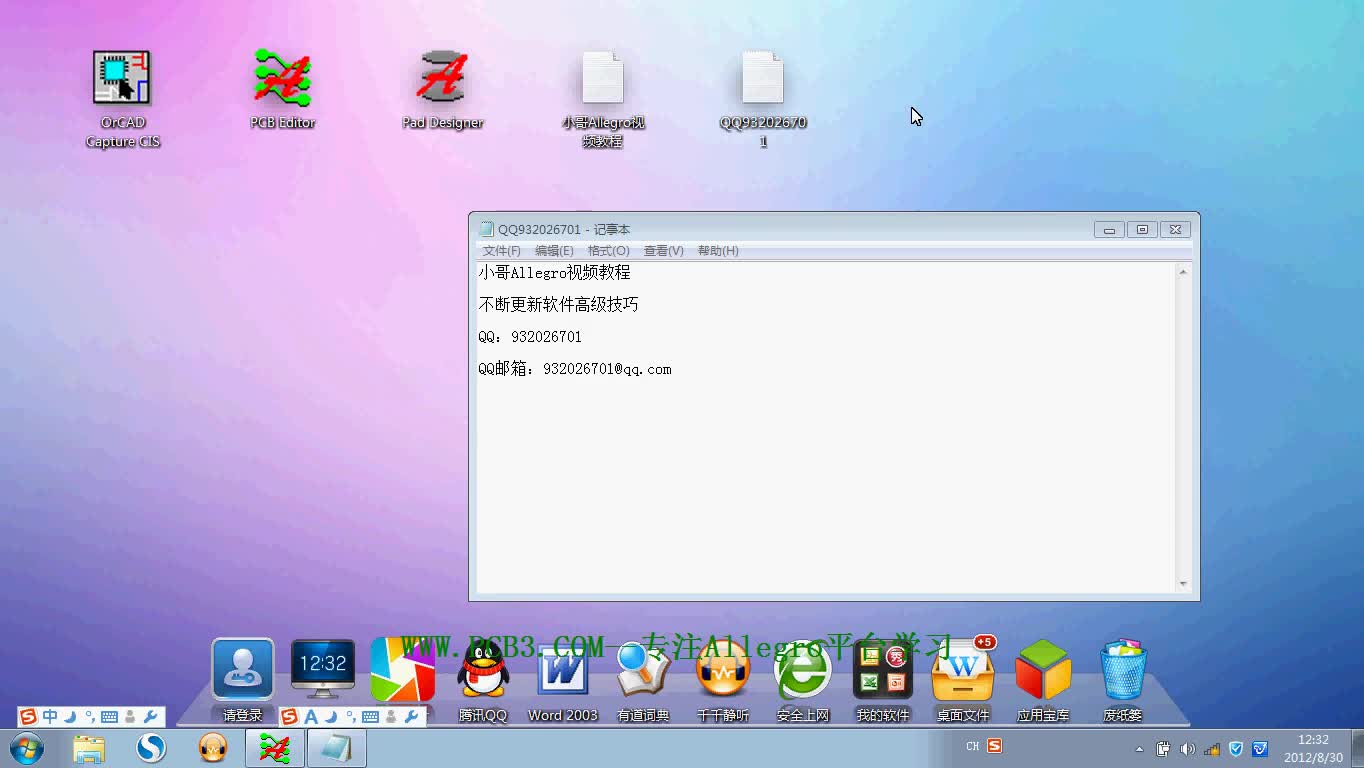
Task: Close the QQ932026701 Notepad window
Action: coord(1176,229)
